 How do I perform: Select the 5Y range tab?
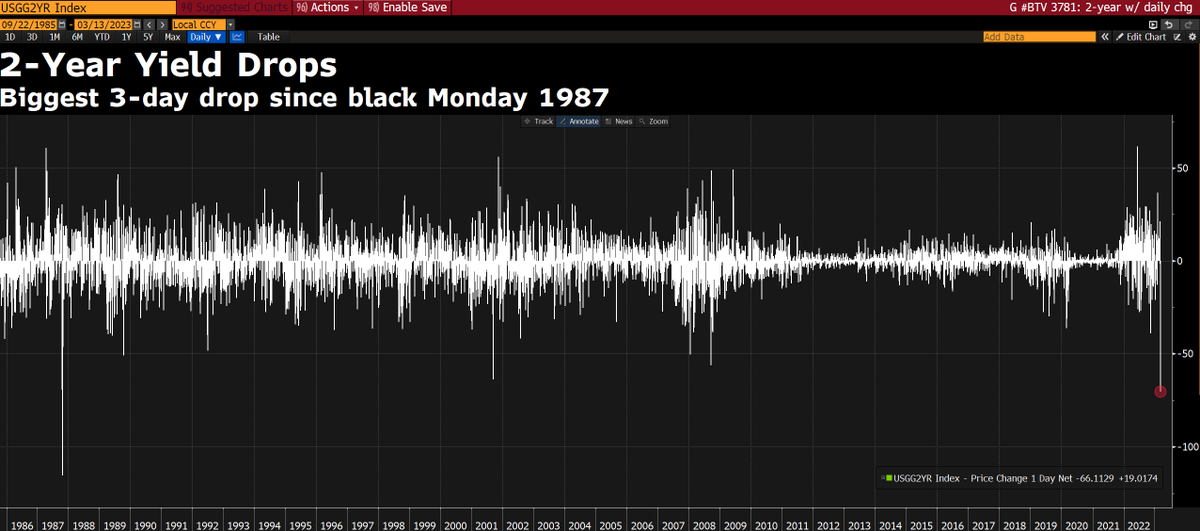148,37
